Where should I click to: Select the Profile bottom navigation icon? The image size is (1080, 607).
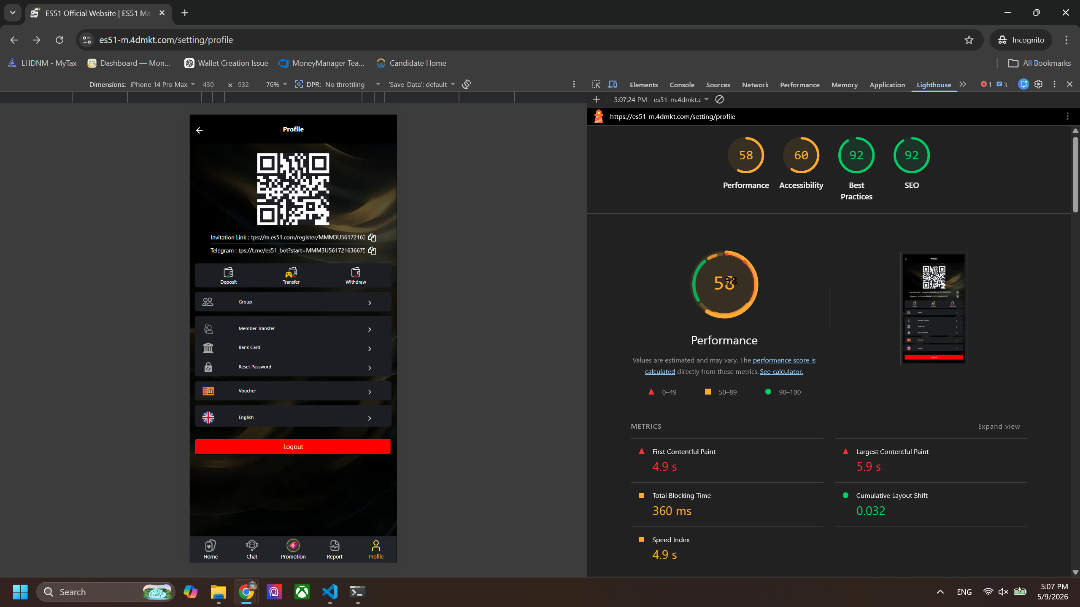(x=376, y=549)
